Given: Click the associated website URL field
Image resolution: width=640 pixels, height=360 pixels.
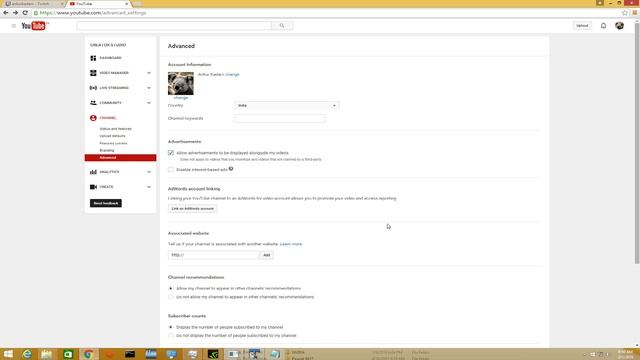Looking at the screenshot, I should (213, 255).
